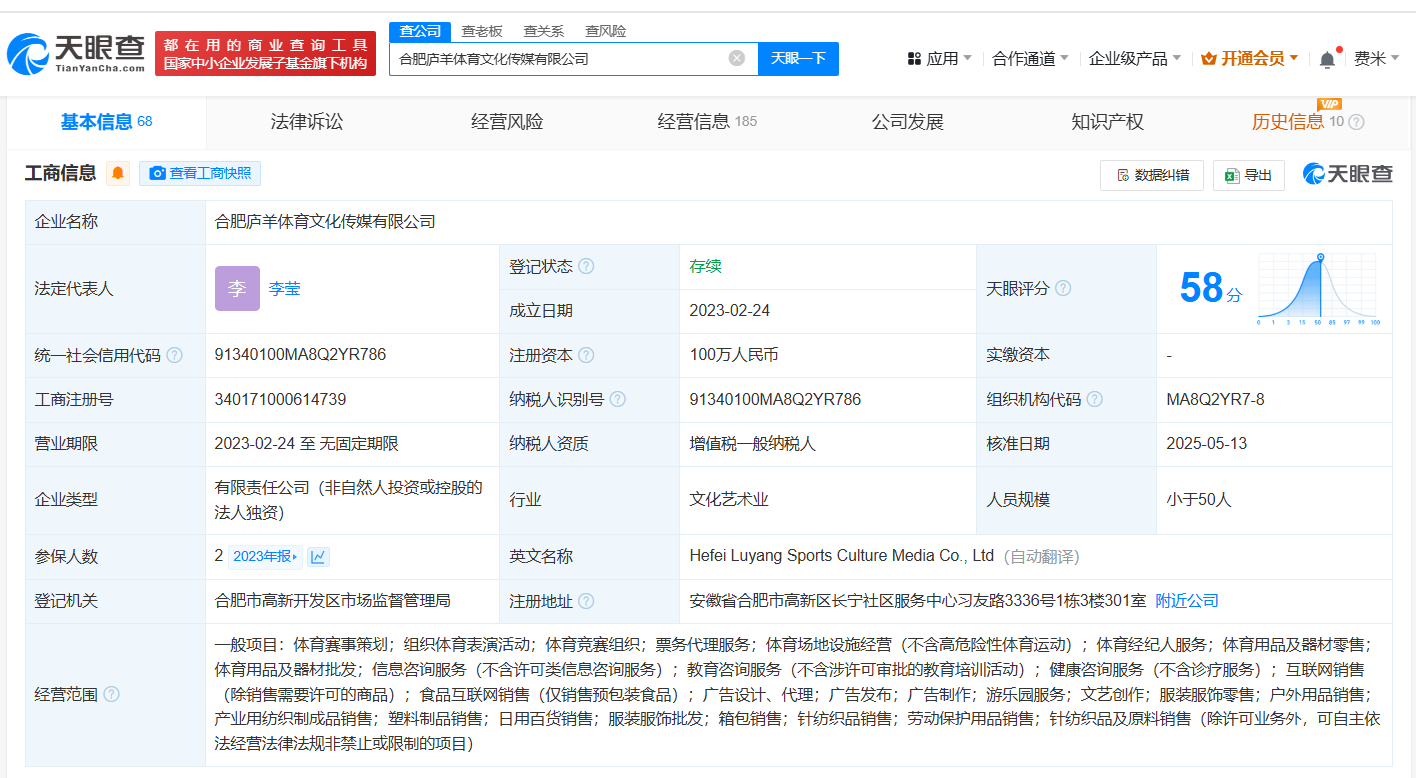Image resolution: width=1416 pixels, height=778 pixels.
Task: Expand the 合作通道 dropdown
Action: [1030, 59]
